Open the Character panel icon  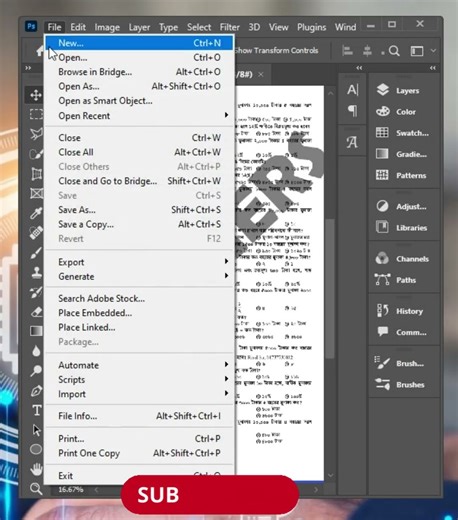tap(352, 90)
